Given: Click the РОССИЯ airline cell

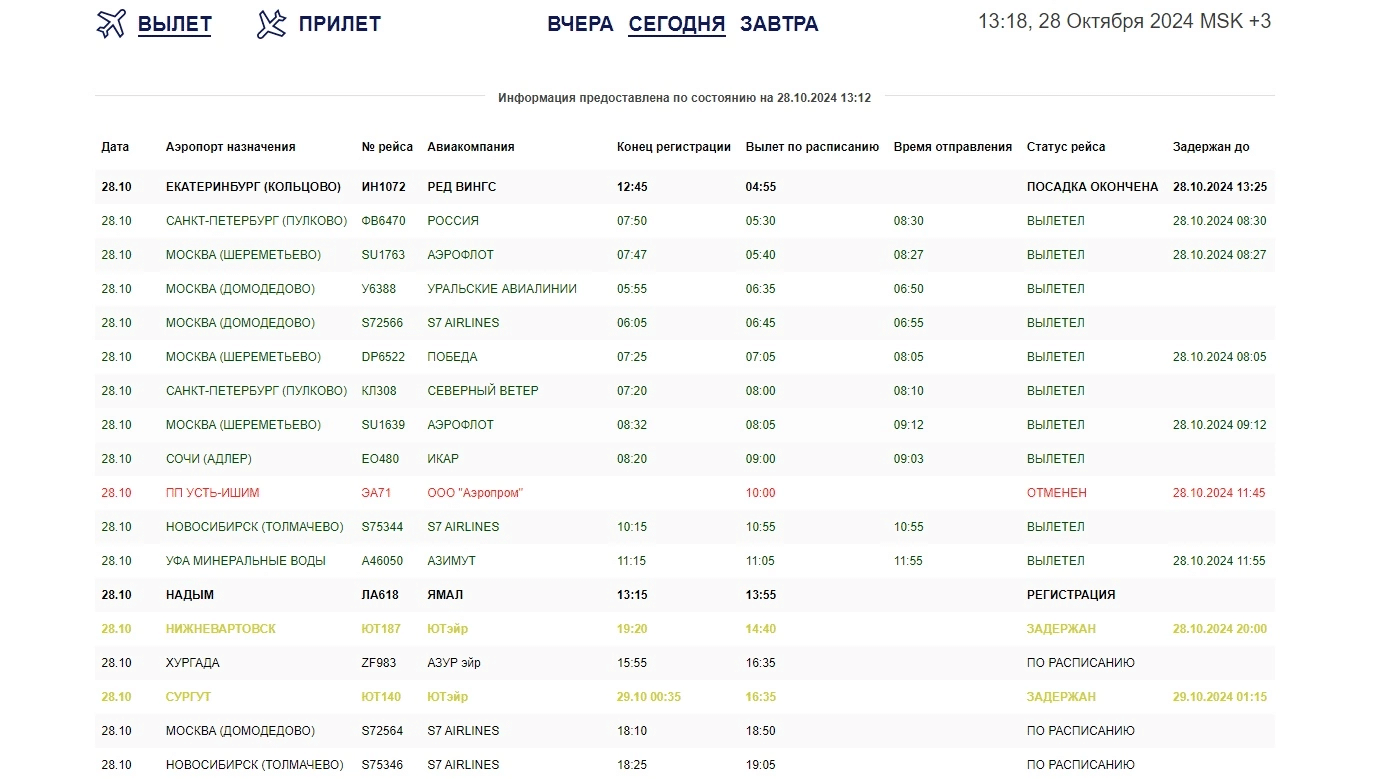Looking at the screenshot, I should pyautogui.click(x=453, y=221).
